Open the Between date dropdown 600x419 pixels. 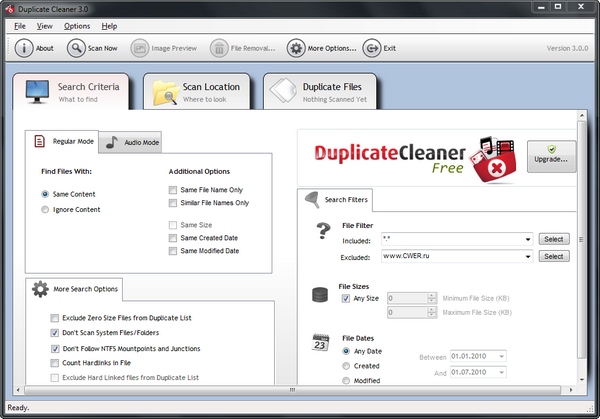(501, 356)
